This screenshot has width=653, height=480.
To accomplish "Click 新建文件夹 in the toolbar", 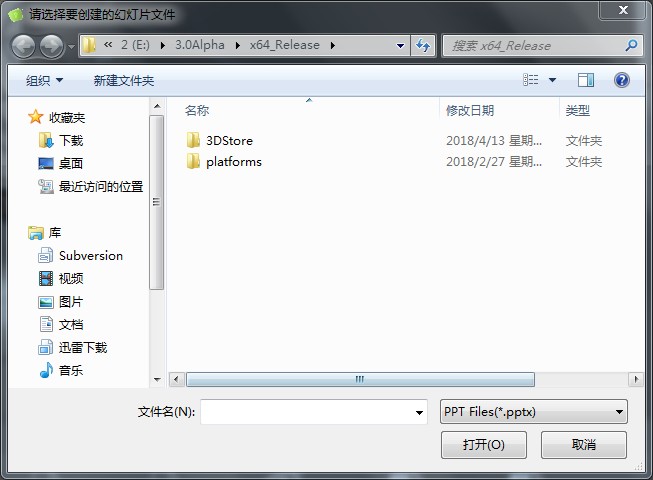I will 124,80.
